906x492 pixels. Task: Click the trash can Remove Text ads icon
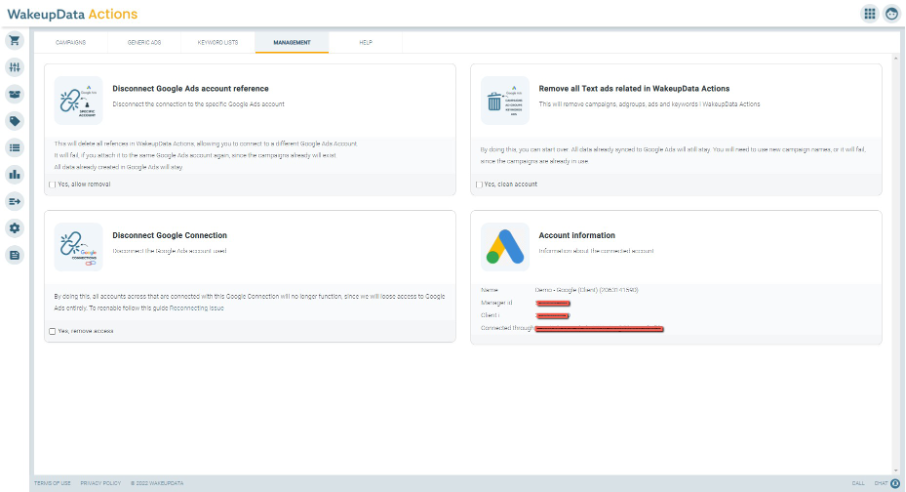coord(505,101)
